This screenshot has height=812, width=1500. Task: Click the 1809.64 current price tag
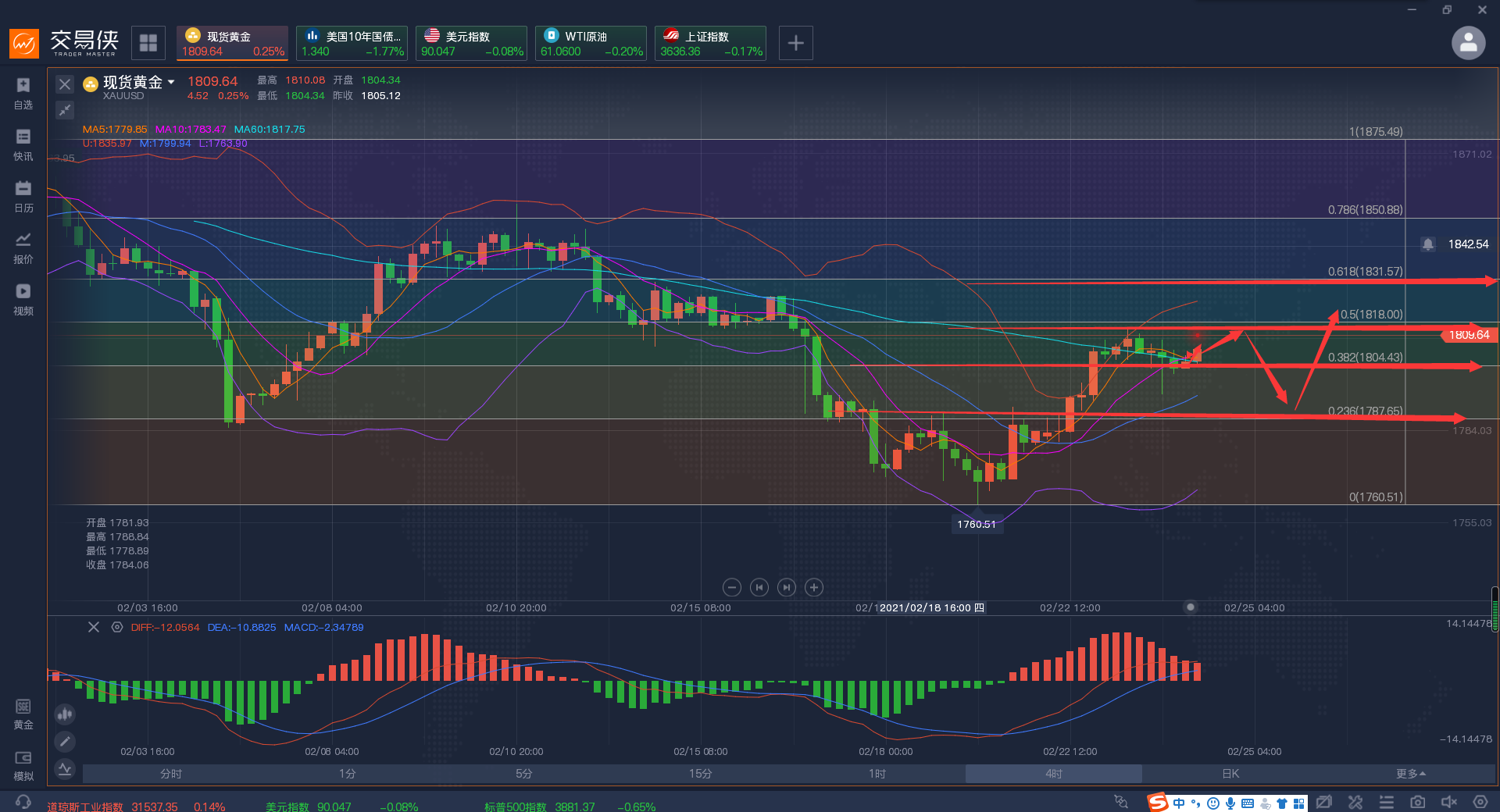point(1468,335)
